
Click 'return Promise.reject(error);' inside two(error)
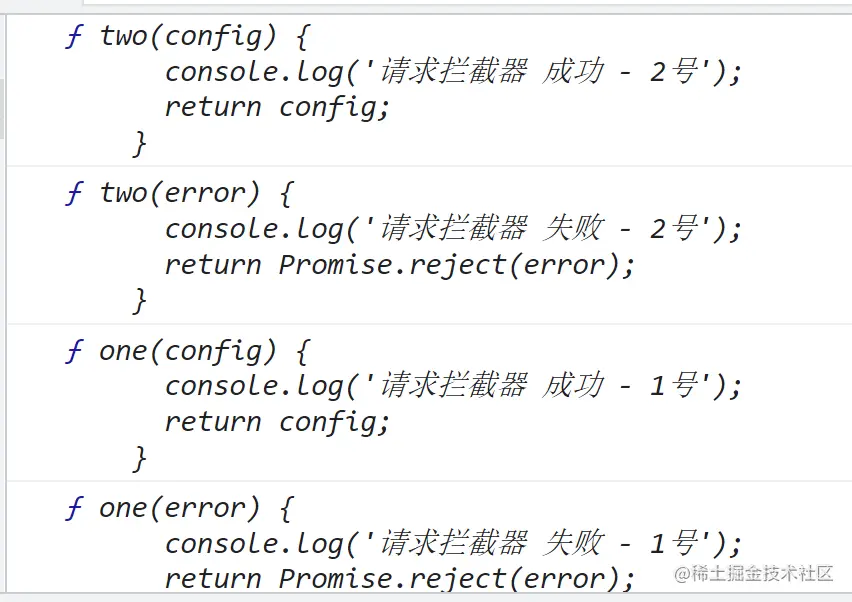(400, 265)
